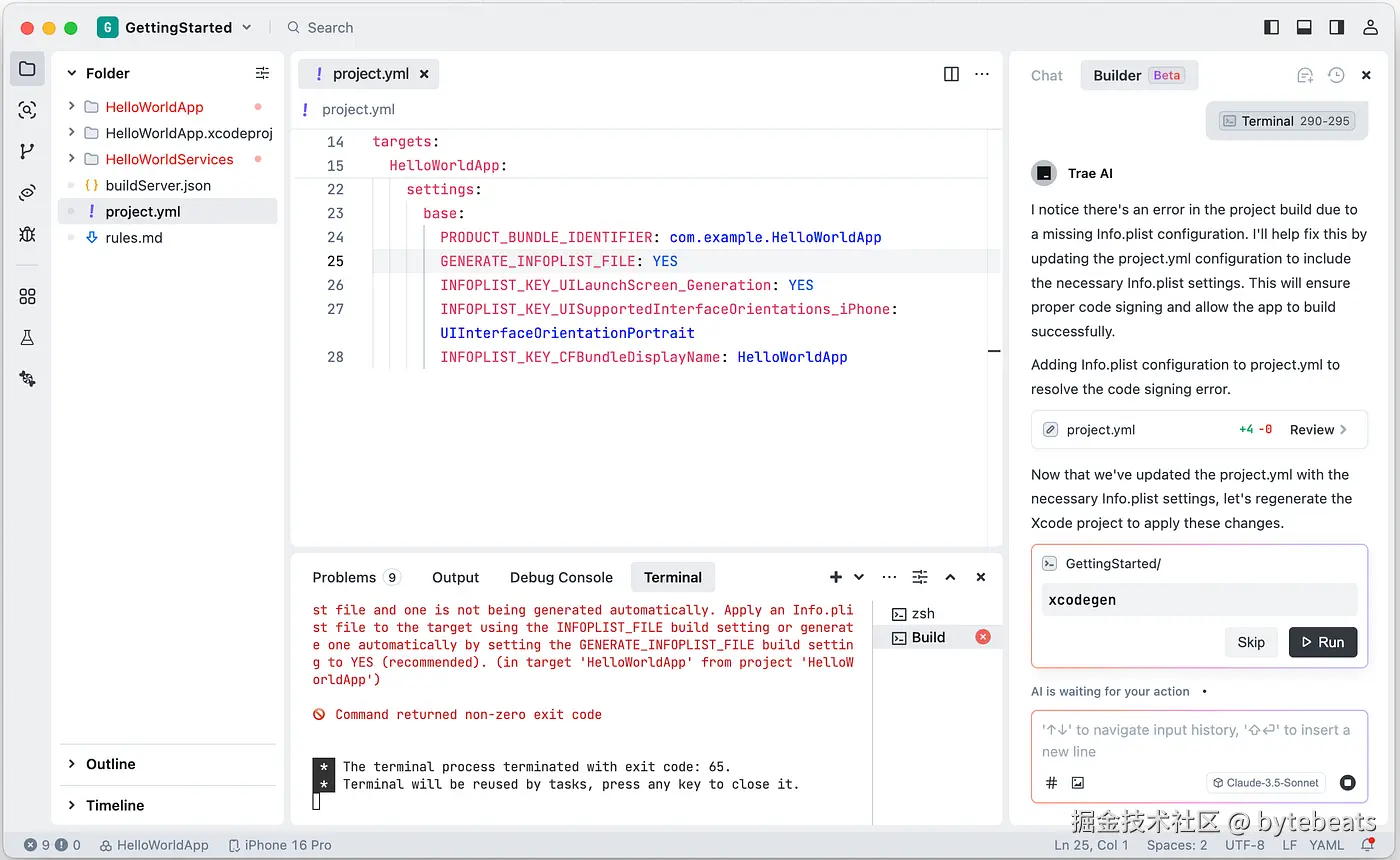The image size is (1400, 860).
Task: Open the Claude-3.5-Sonnet model selector
Action: [1266, 783]
